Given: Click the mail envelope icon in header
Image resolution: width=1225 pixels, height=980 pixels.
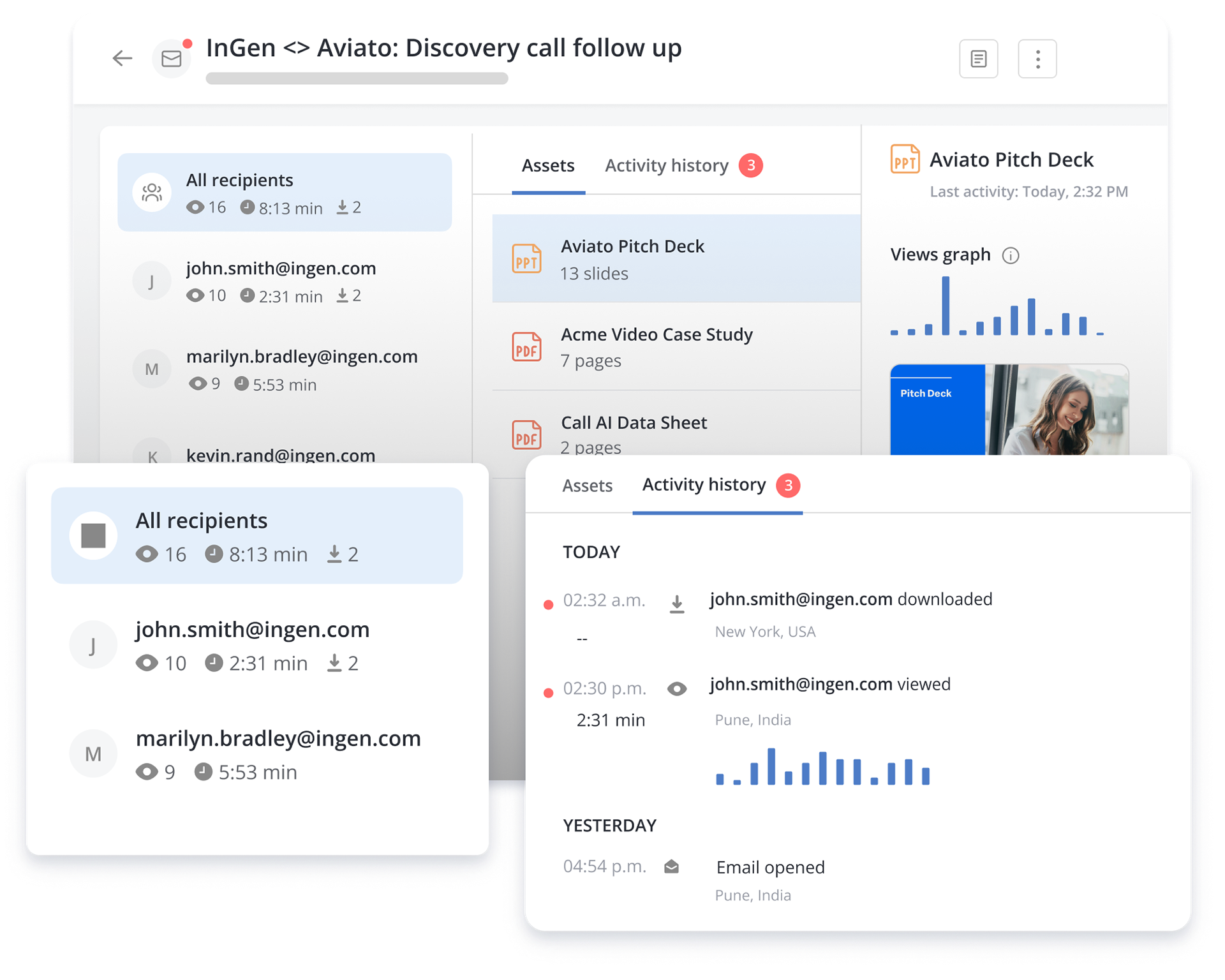Looking at the screenshot, I should (x=171, y=59).
